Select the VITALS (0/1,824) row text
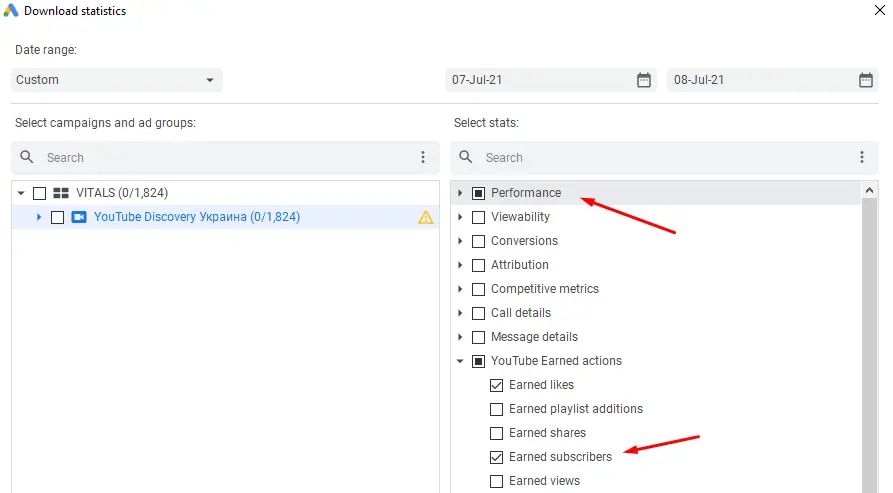This screenshot has height=493, width=893. click(x=122, y=193)
